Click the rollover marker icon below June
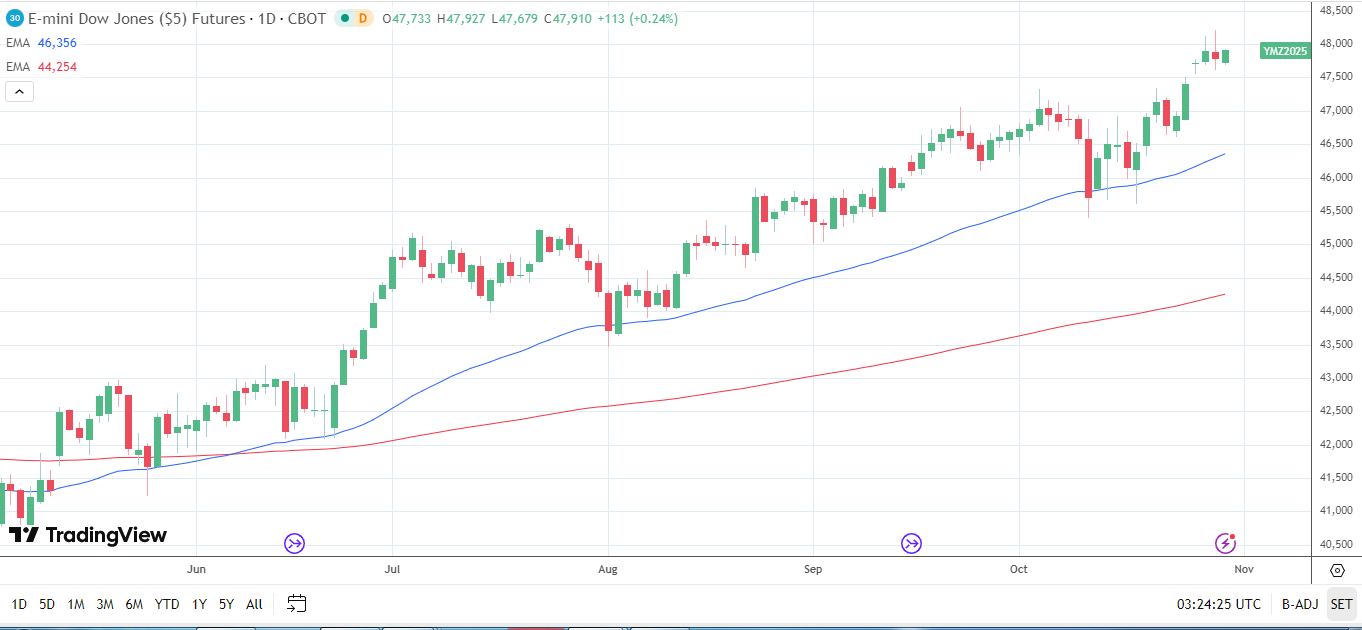1362x630 pixels. [295, 544]
